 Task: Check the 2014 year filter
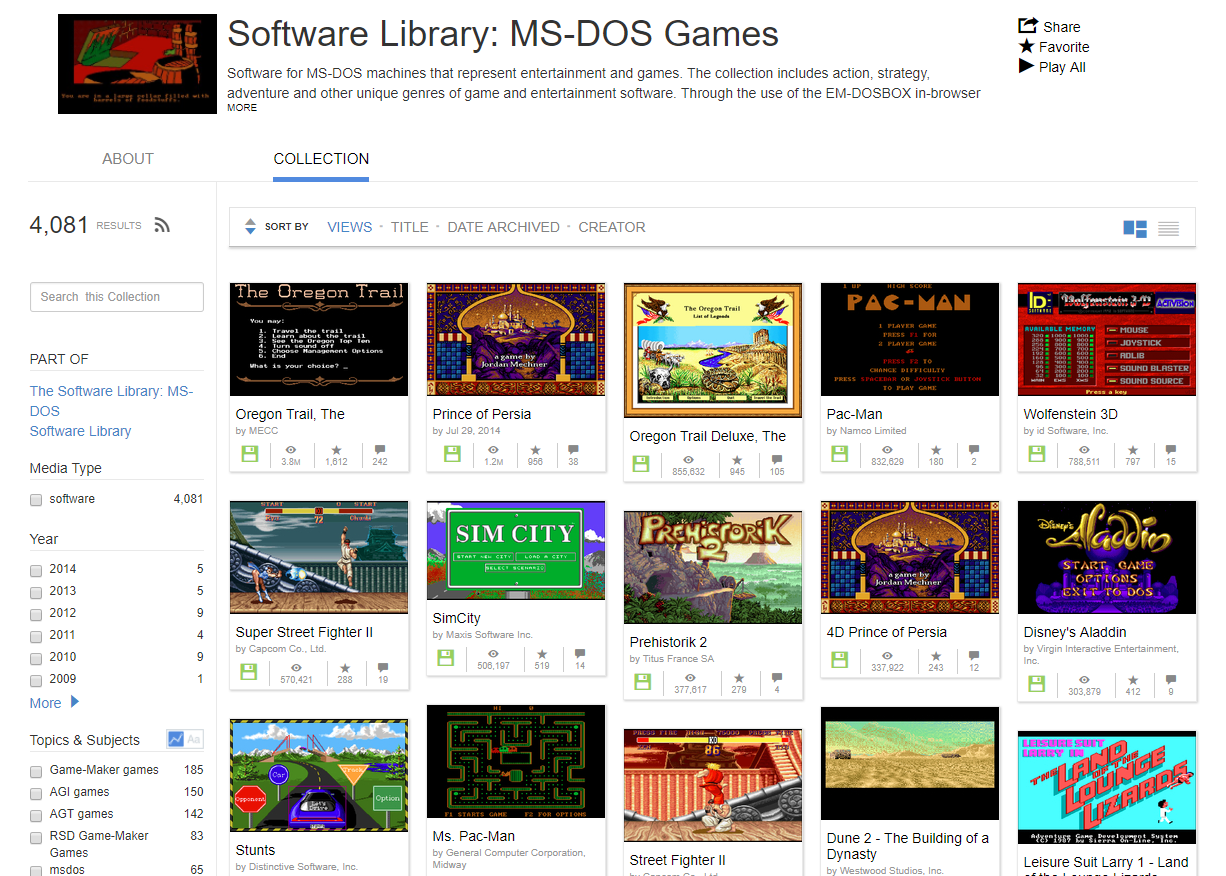tap(36, 568)
